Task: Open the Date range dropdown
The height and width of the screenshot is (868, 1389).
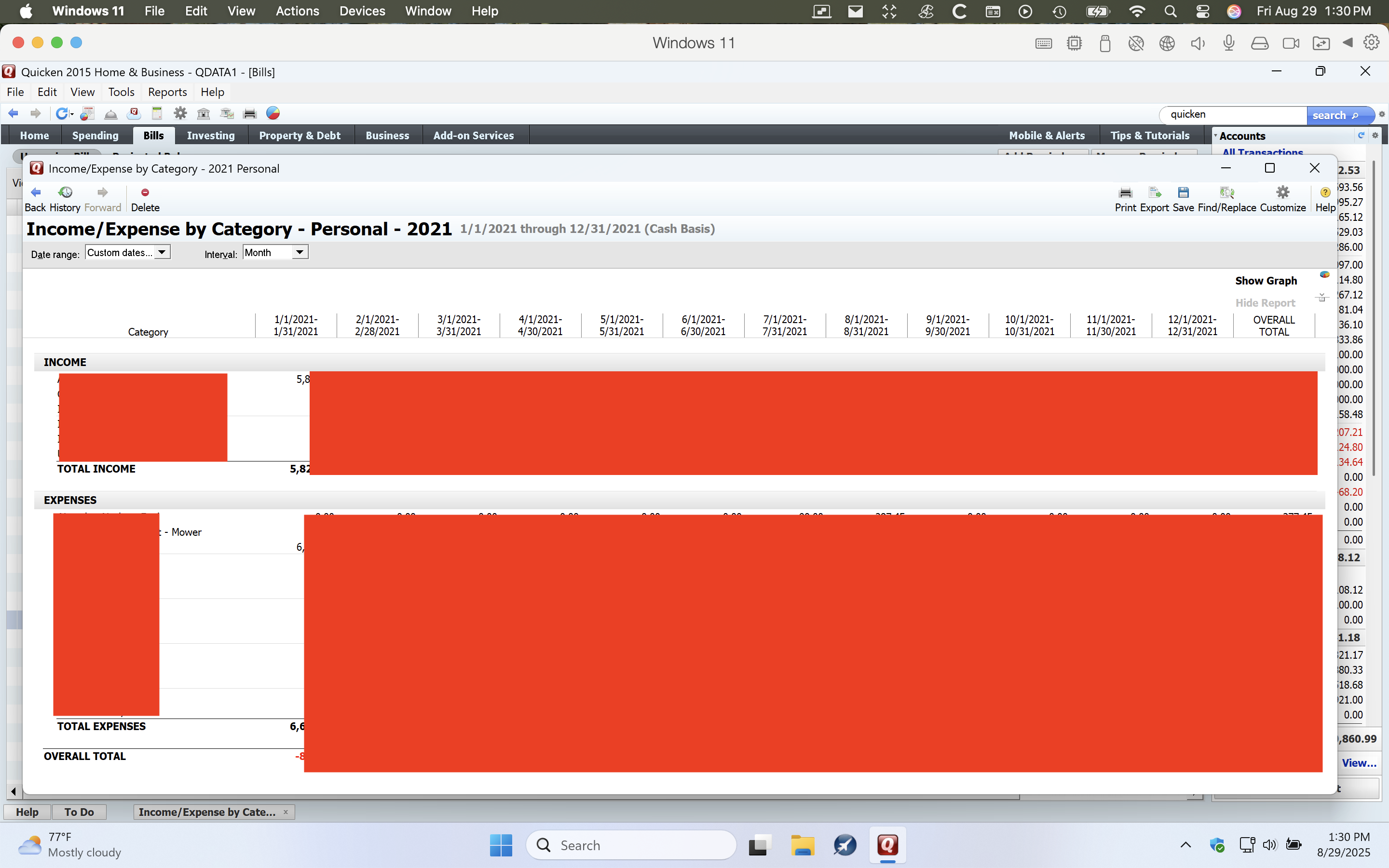Action: pos(162,253)
